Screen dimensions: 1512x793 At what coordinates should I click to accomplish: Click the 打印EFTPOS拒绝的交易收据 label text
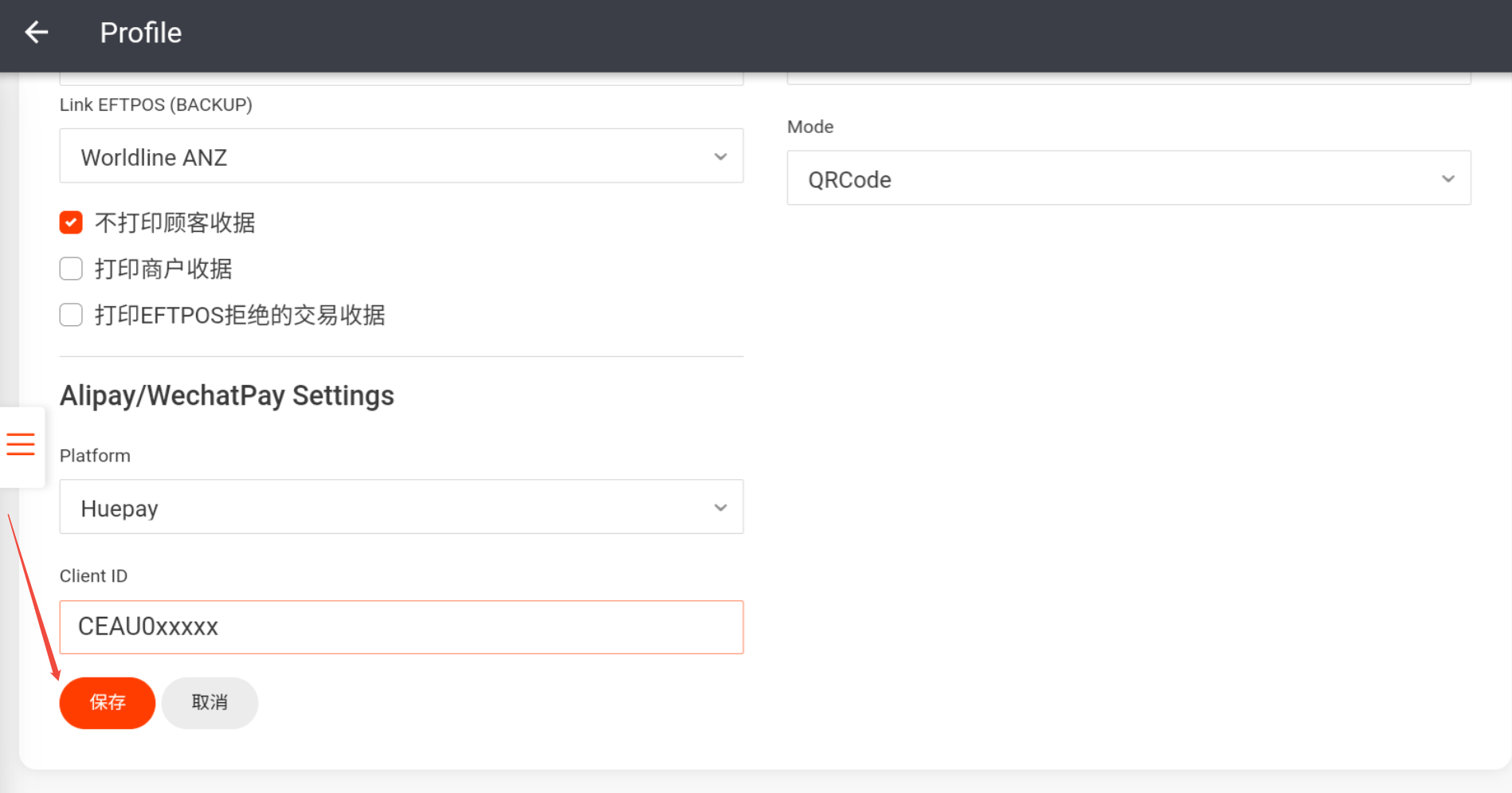[x=240, y=316]
